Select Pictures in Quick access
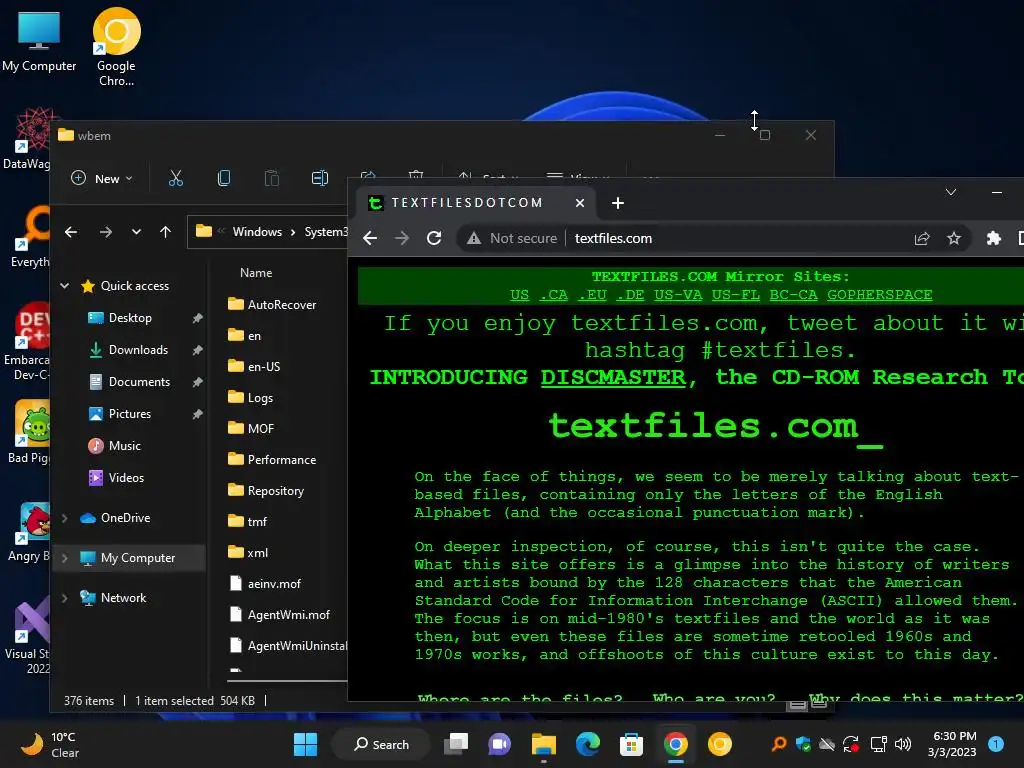The height and width of the screenshot is (768, 1024). point(129,414)
